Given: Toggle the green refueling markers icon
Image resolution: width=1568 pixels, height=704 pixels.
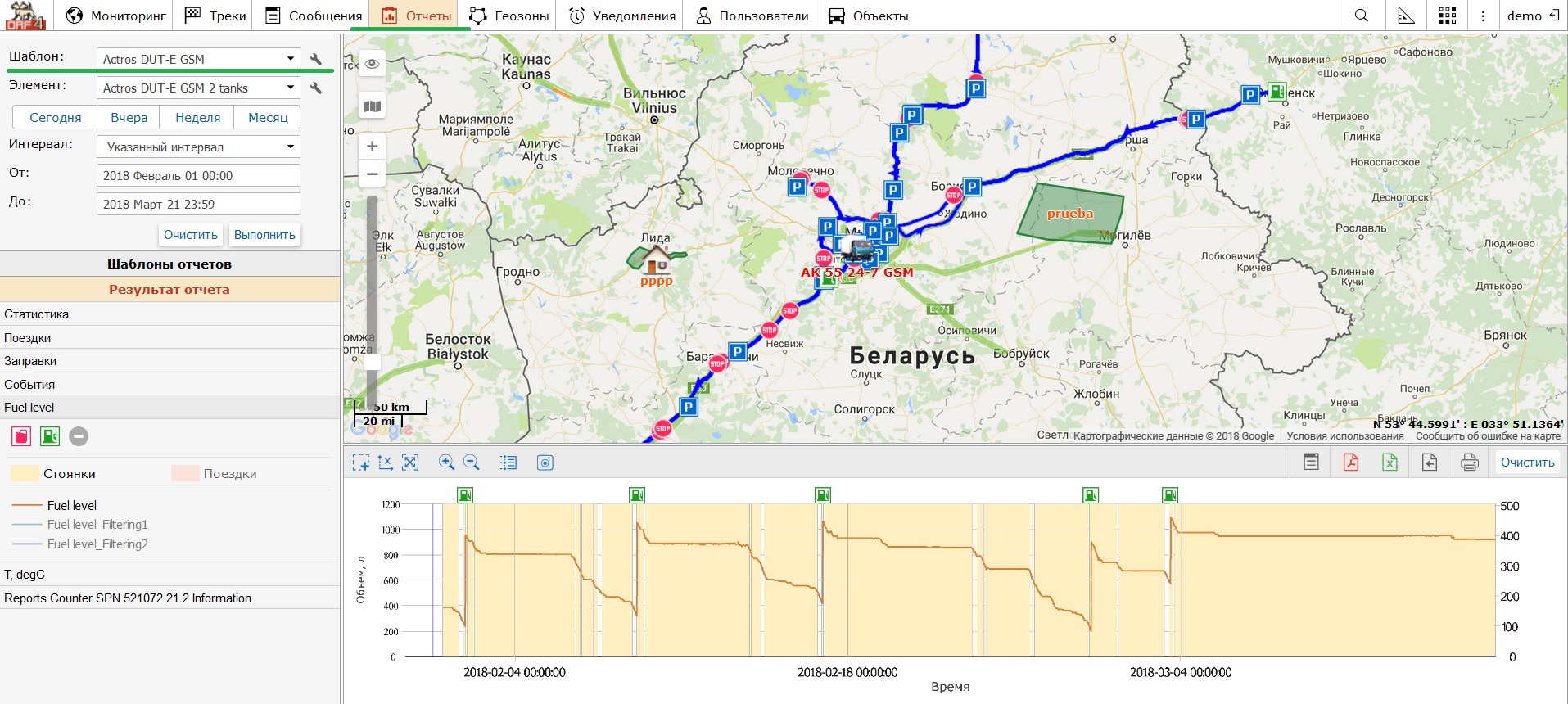Looking at the screenshot, I should pos(50,436).
